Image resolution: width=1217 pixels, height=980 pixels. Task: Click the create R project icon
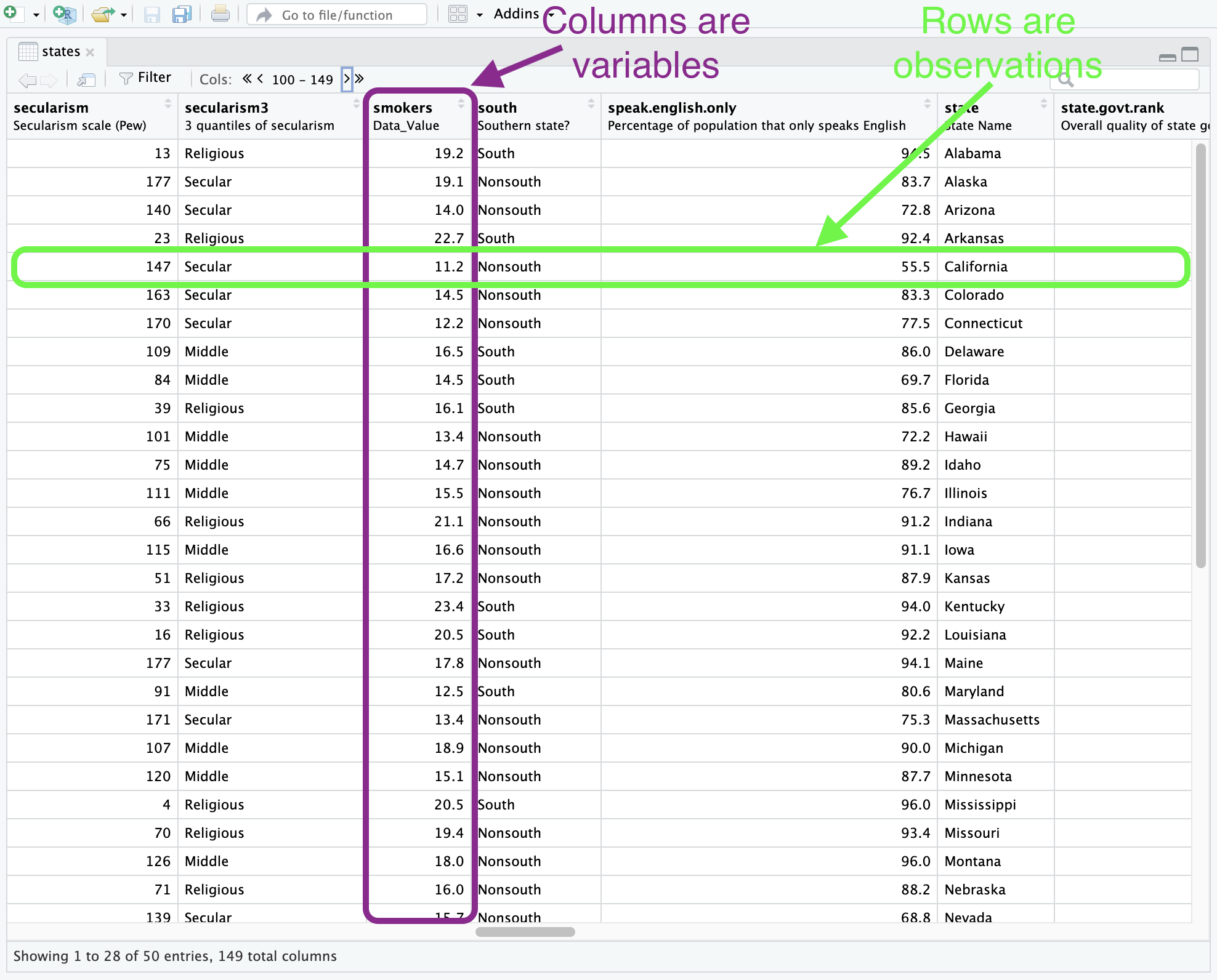pyautogui.click(x=64, y=14)
